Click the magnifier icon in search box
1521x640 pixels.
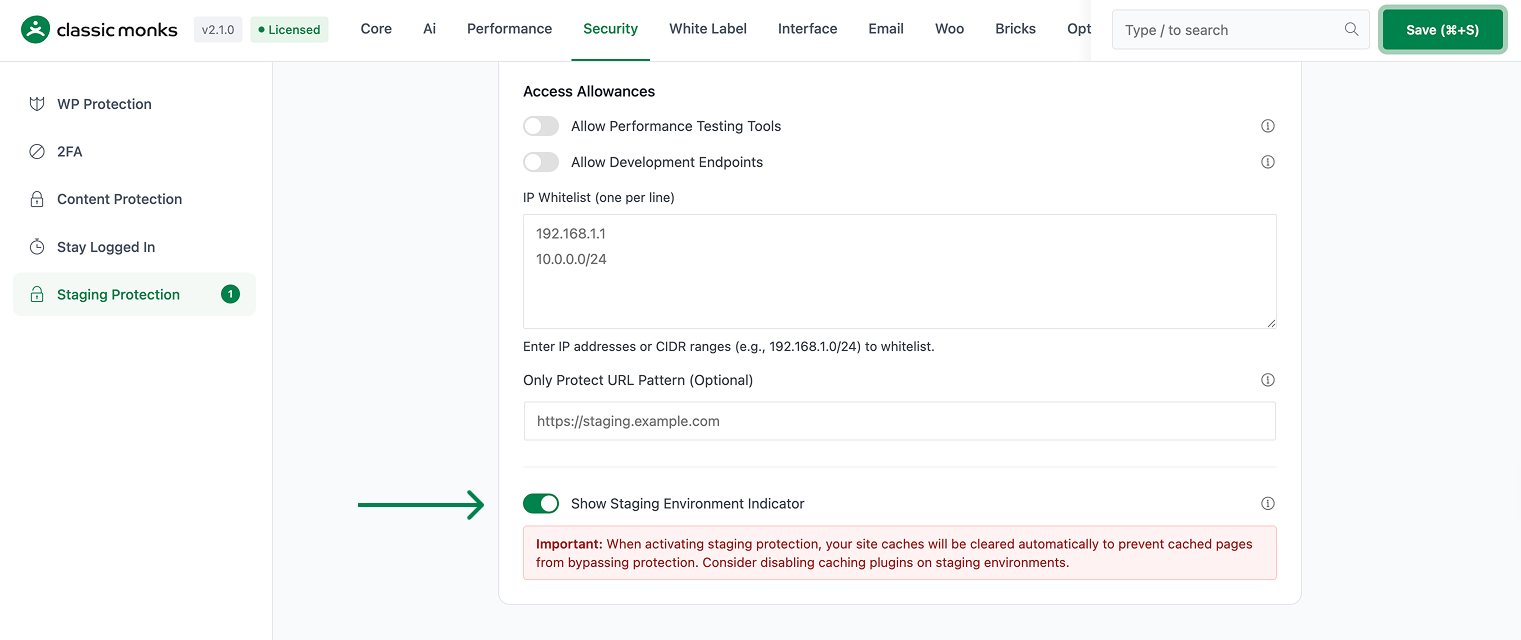[1351, 30]
